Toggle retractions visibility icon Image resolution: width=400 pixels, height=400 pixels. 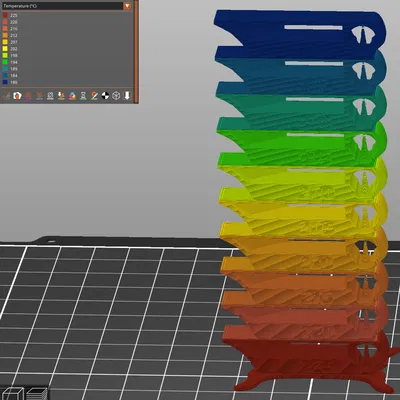[x=28, y=96]
